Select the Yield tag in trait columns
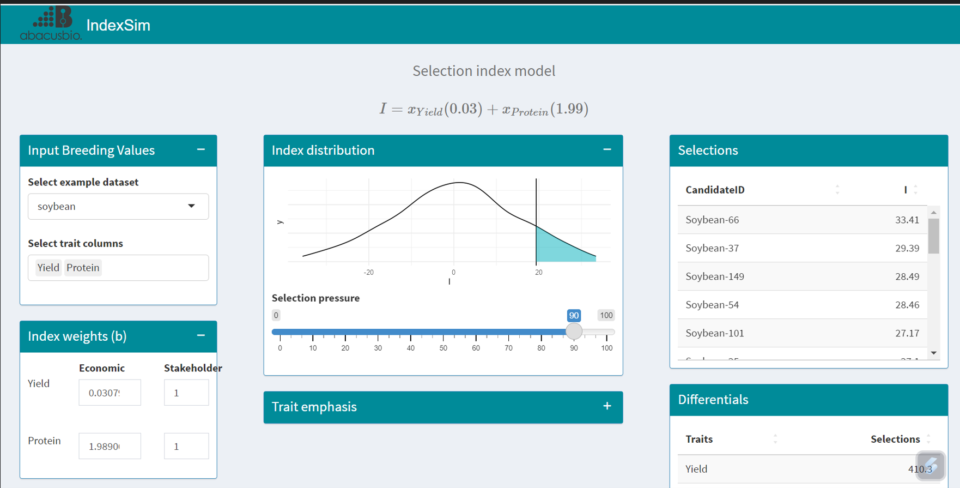The width and height of the screenshot is (960, 488). tap(48, 268)
